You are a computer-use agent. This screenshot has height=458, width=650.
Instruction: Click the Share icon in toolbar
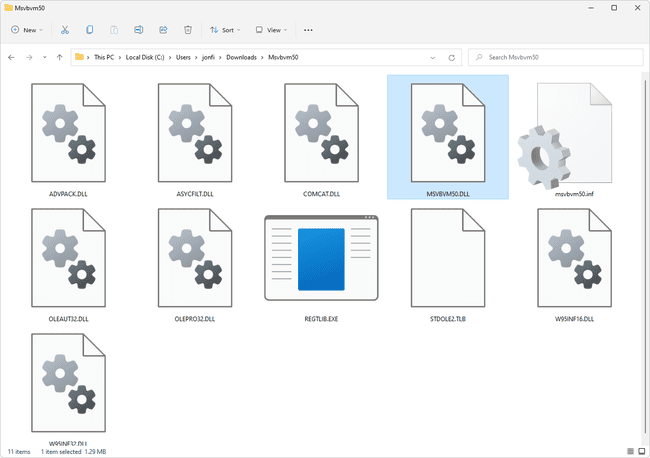click(163, 30)
